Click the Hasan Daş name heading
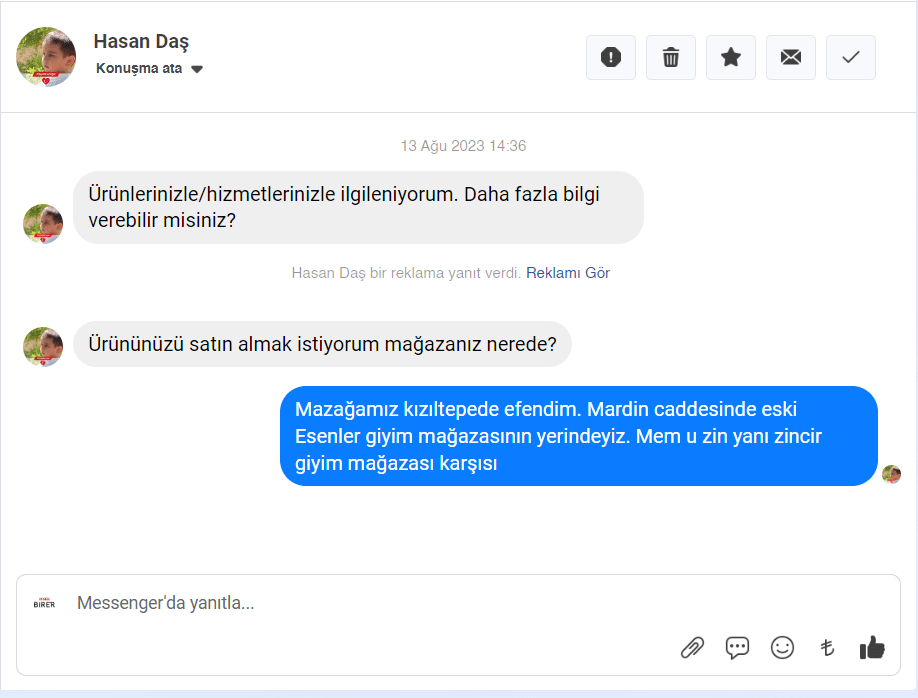This screenshot has height=698, width=918. tap(141, 42)
